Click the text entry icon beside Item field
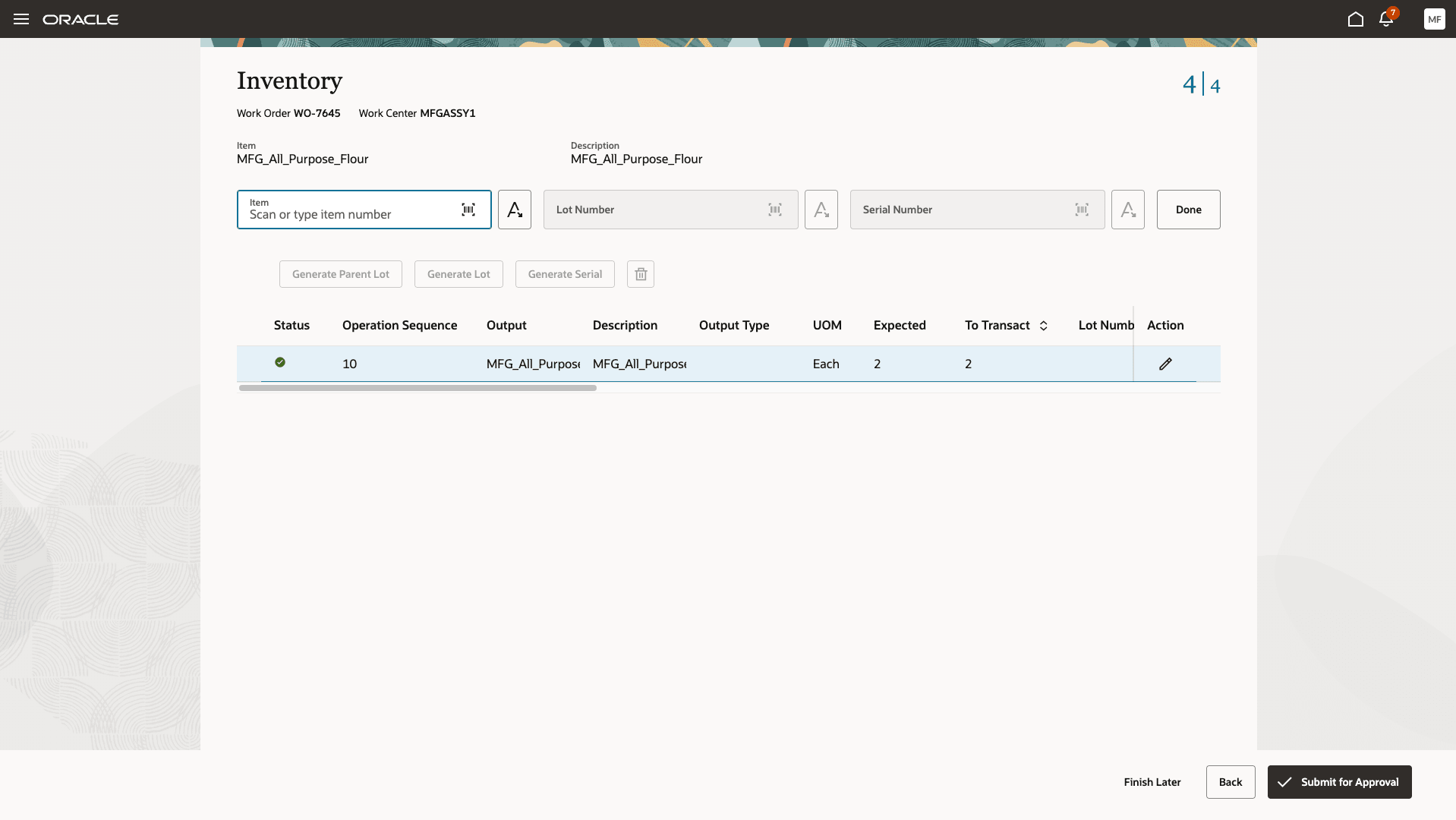 click(x=515, y=210)
